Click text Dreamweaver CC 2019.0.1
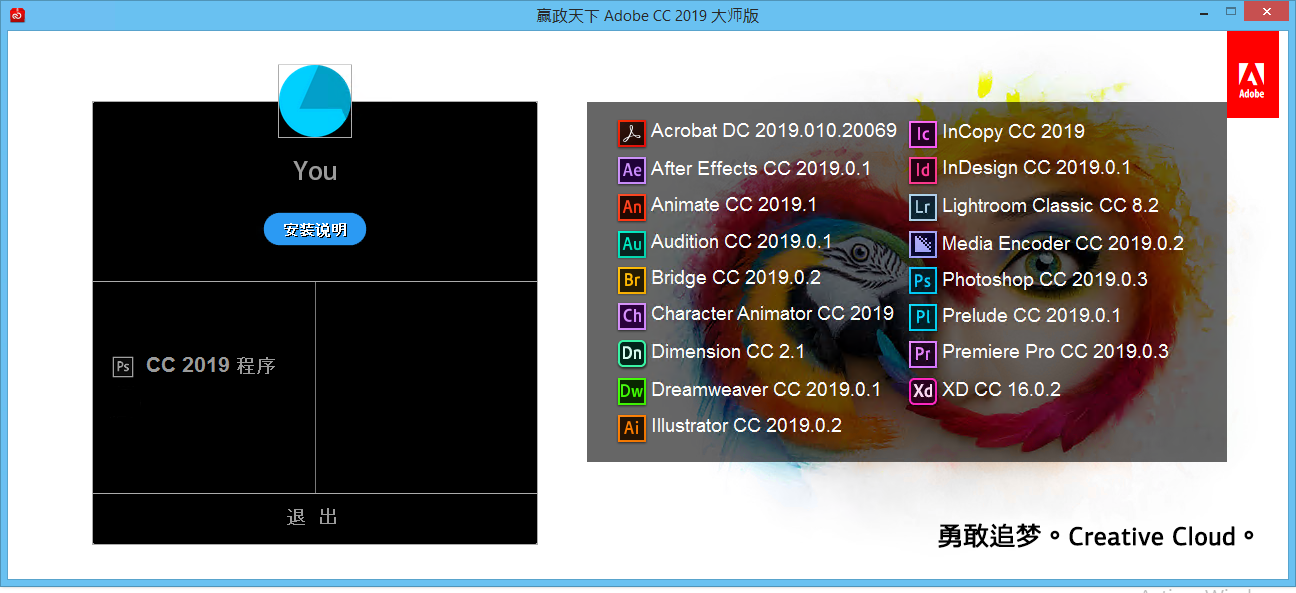The height and width of the screenshot is (593, 1296). tap(766, 390)
